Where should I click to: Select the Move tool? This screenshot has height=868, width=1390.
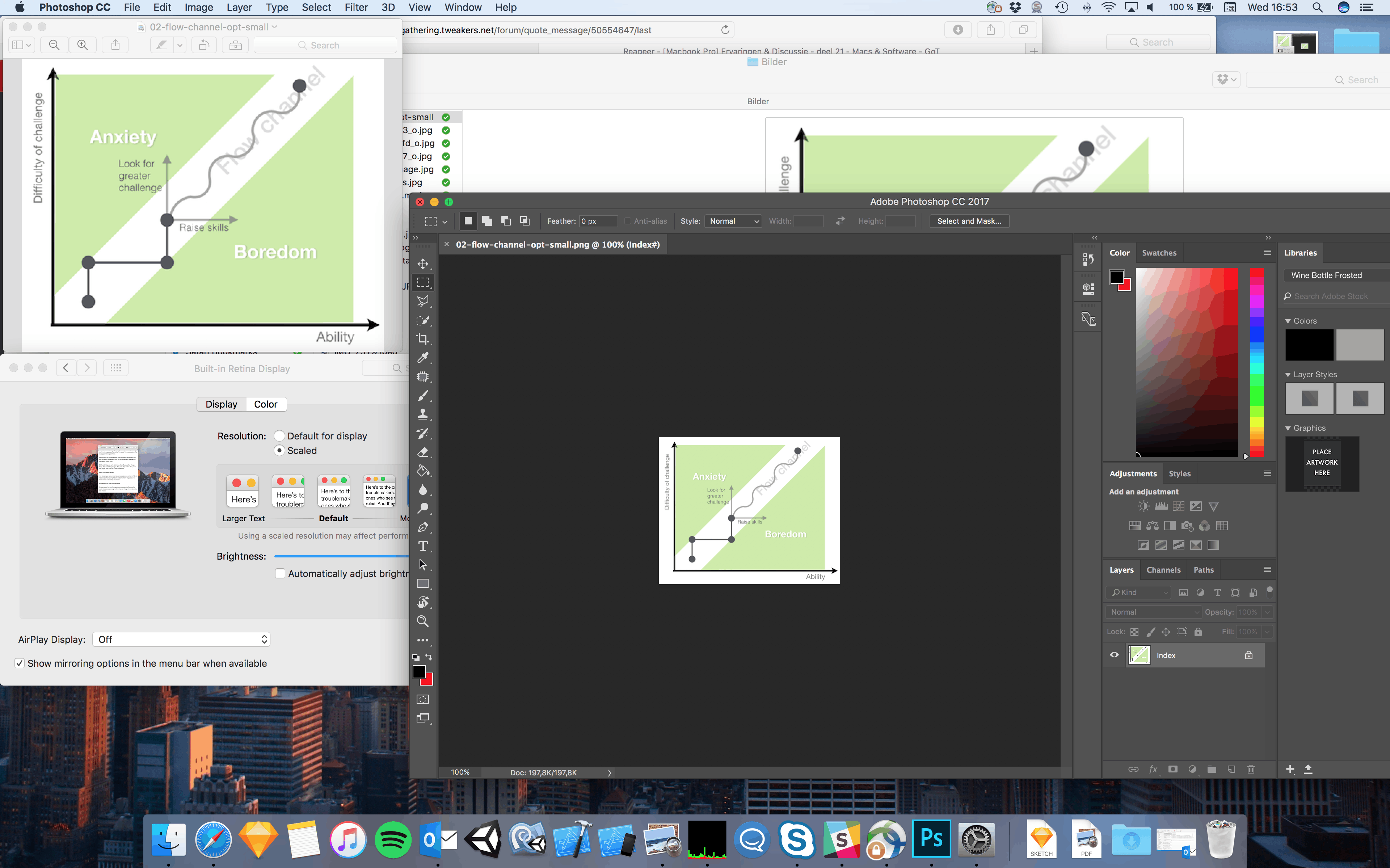point(423,264)
